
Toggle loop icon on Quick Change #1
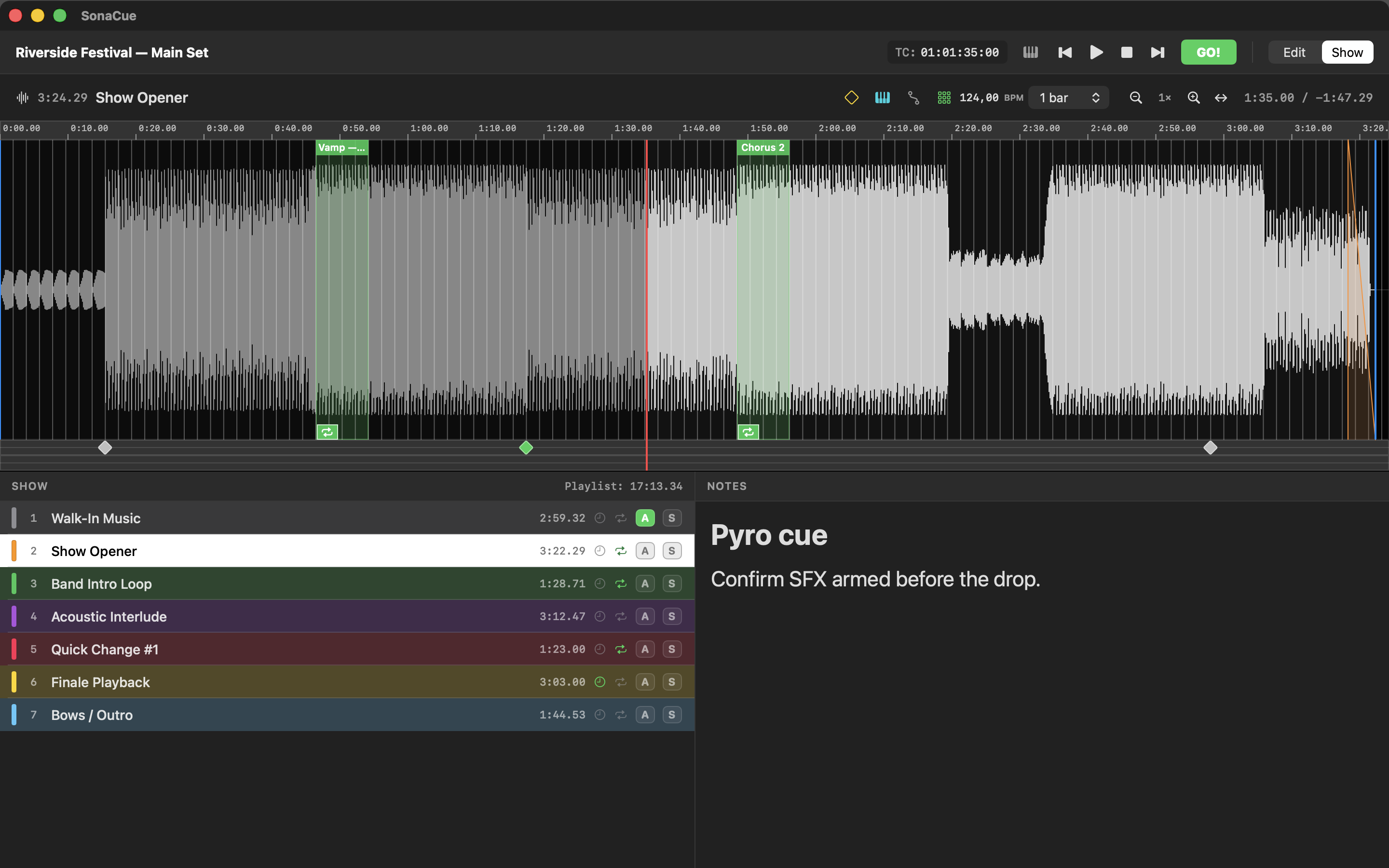(x=620, y=649)
